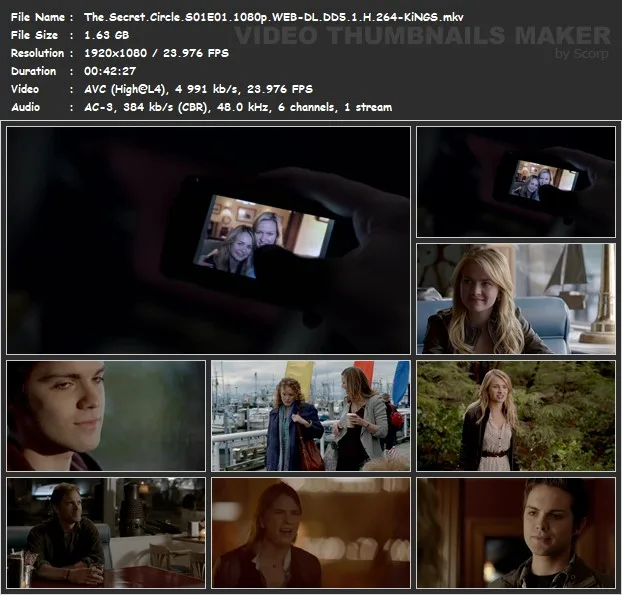Click the large phone-selfie thumbnail
The width and height of the screenshot is (622, 595).
click(209, 240)
